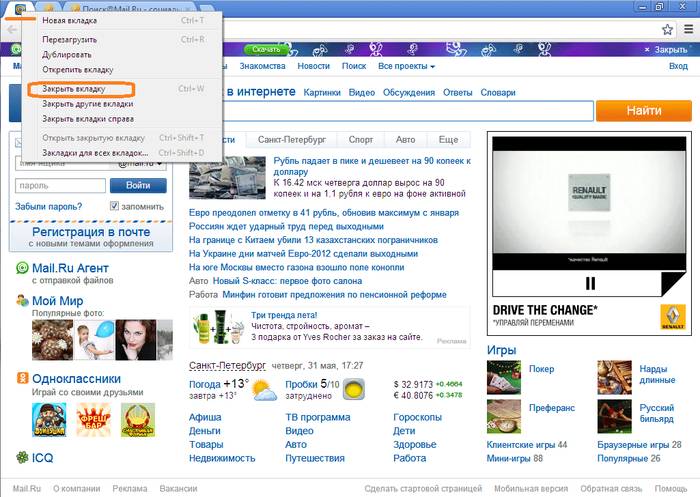Open the Преферанс game thumbnail
Viewport: 700px width, 497px height.
click(504, 416)
